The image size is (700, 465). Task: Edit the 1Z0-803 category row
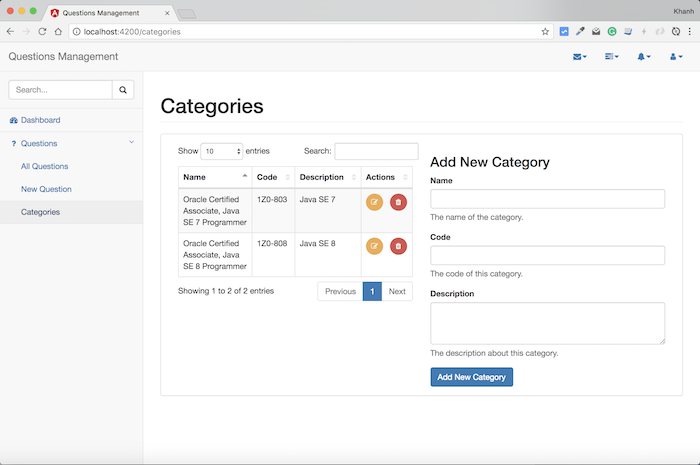coord(374,202)
